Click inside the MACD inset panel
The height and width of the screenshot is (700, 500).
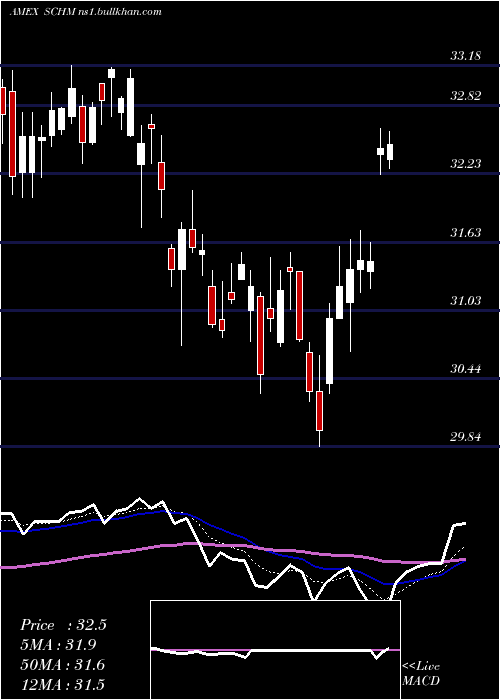pyautogui.click(x=275, y=650)
